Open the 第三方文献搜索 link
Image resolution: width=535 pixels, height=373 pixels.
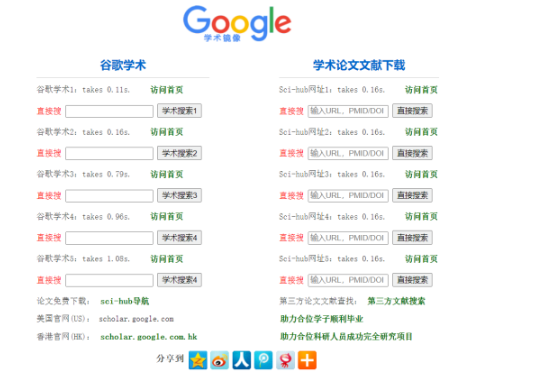(396, 301)
